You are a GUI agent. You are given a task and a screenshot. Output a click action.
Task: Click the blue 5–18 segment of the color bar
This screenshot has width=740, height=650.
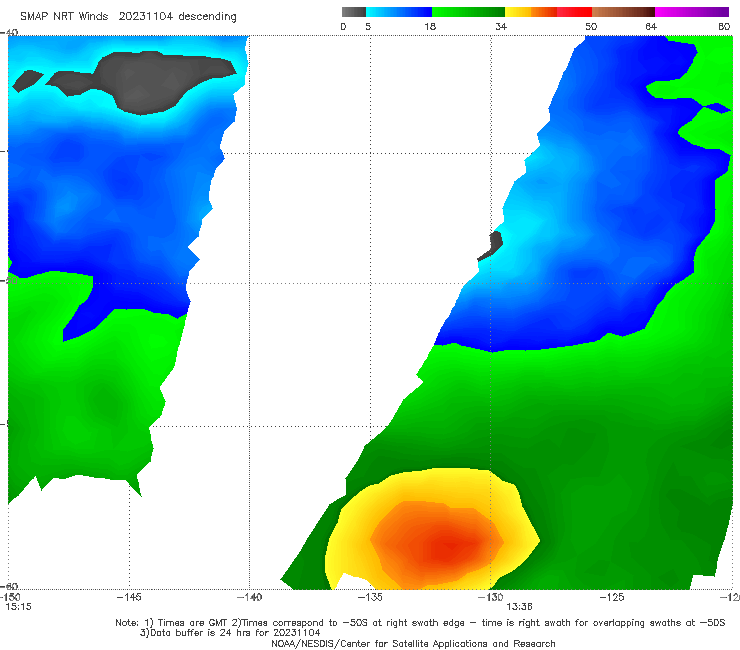[399, 12]
